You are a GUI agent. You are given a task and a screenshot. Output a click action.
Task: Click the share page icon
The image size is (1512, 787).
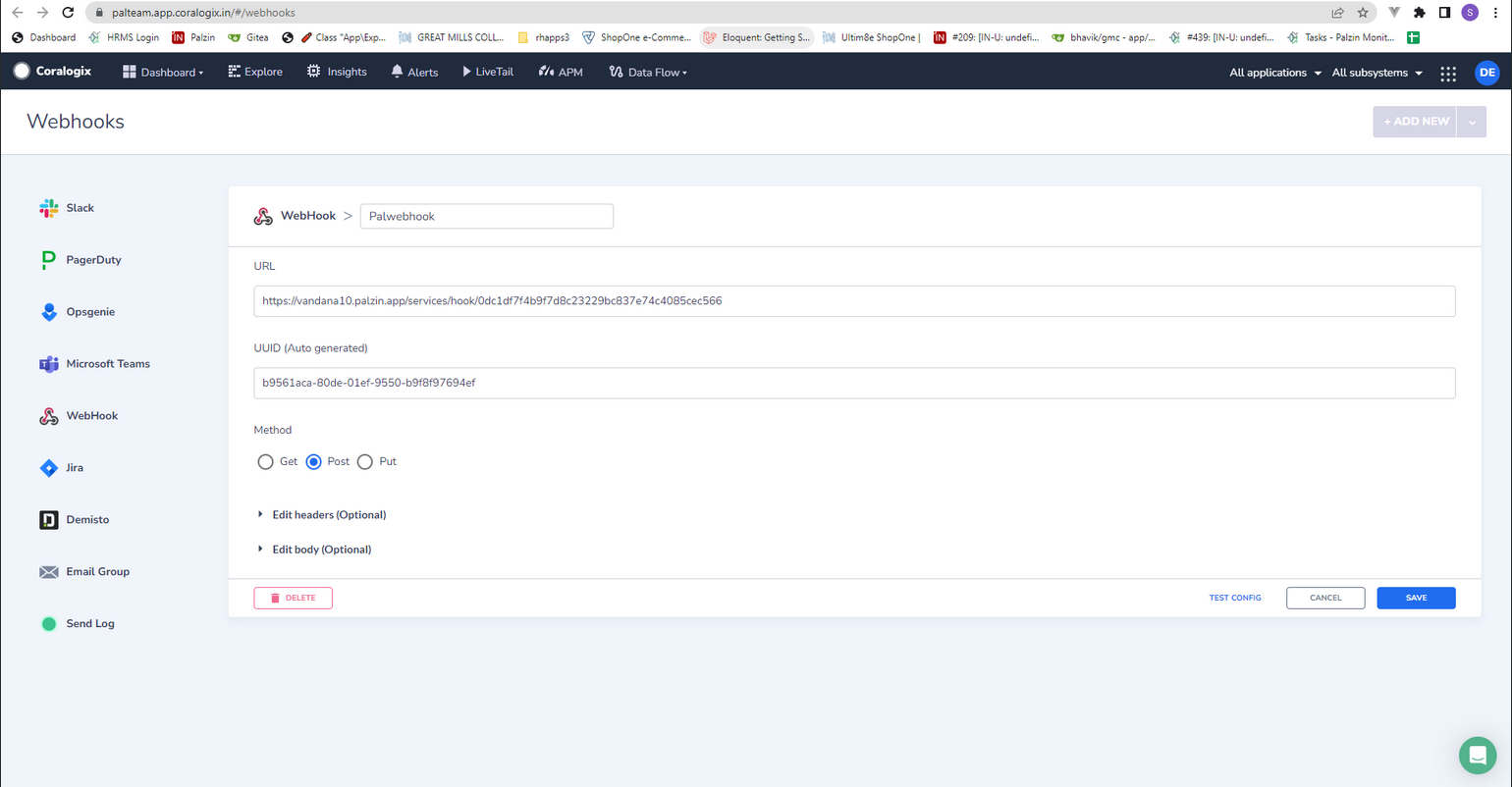pyautogui.click(x=1337, y=13)
